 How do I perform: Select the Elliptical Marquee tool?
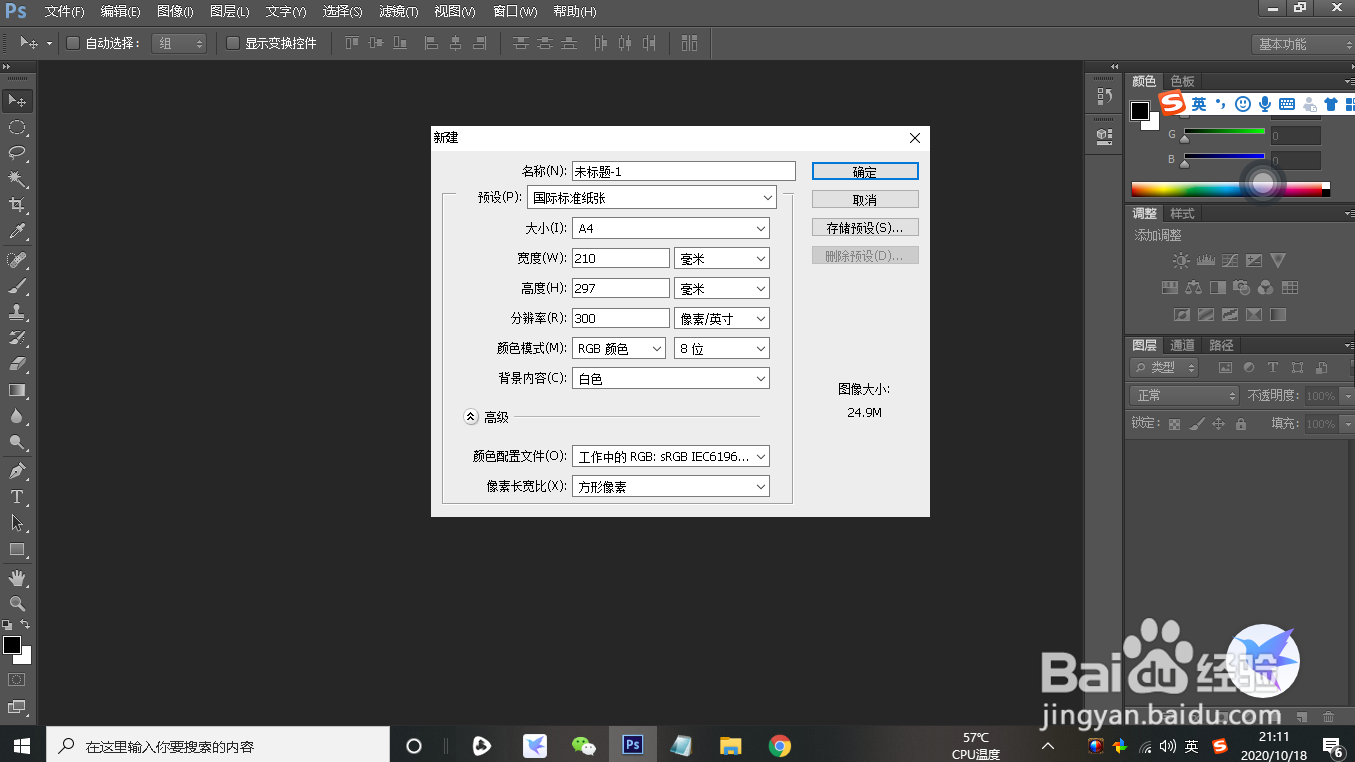coord(17,127)
